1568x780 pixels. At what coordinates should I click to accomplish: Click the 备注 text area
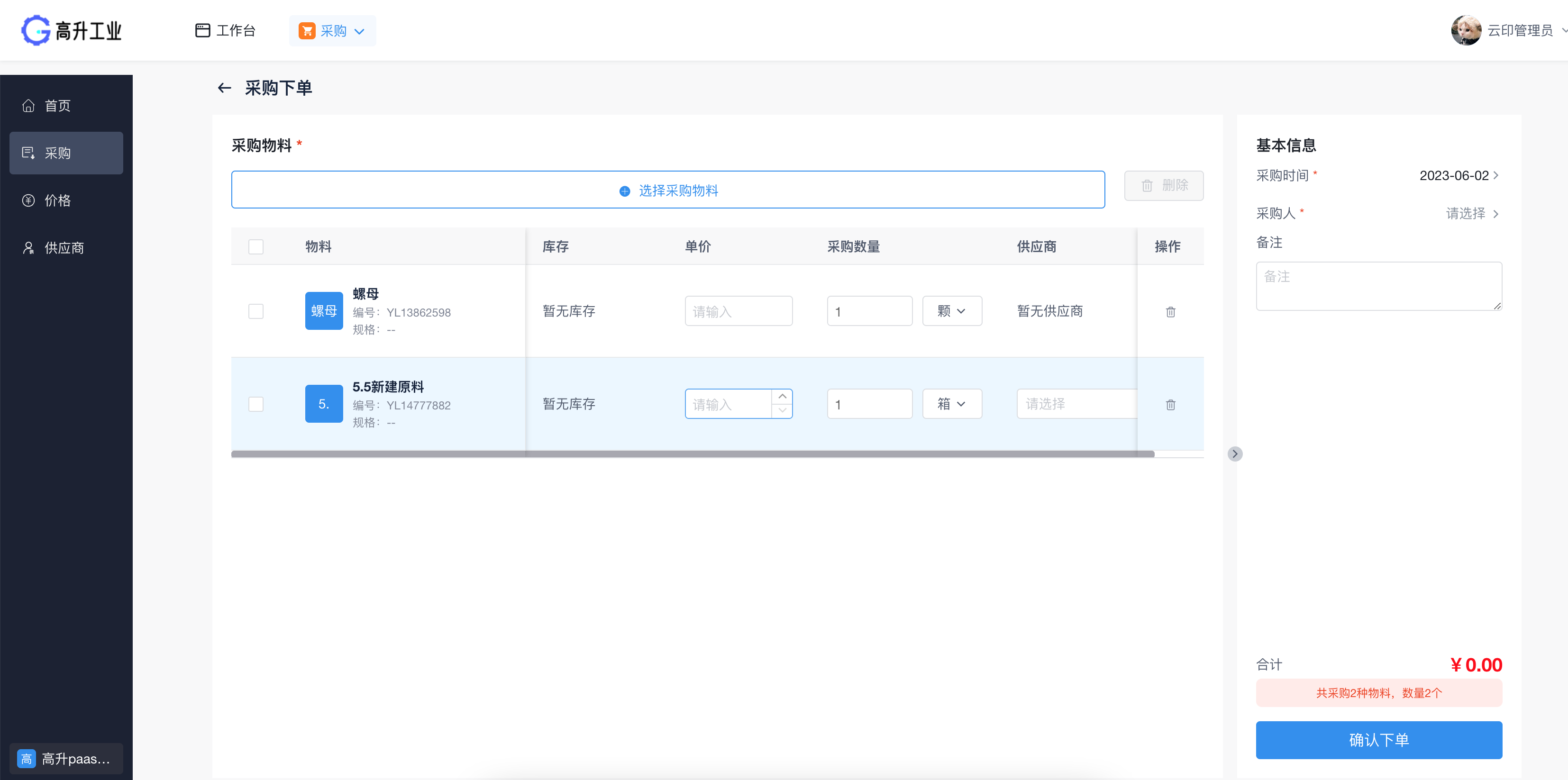[1379, 287]
